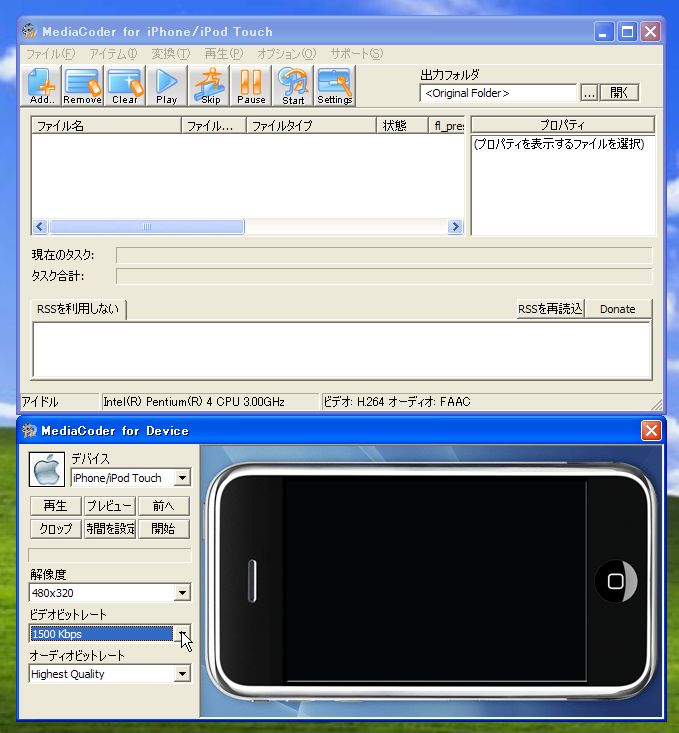
Task: Click the ファイルタイプ column header
Action: [x=311, y=125]
